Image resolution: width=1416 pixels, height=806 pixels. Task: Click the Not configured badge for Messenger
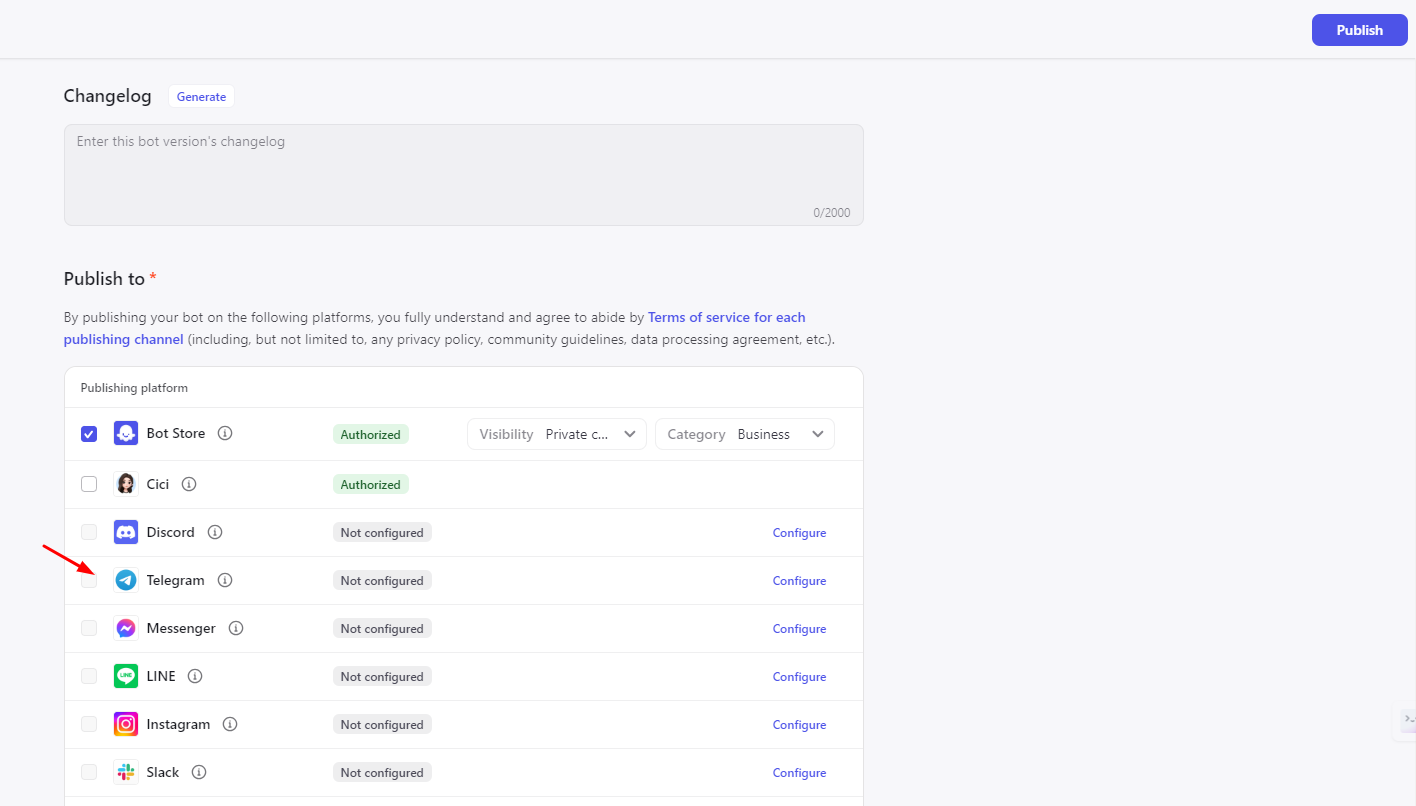pos(382,629)
